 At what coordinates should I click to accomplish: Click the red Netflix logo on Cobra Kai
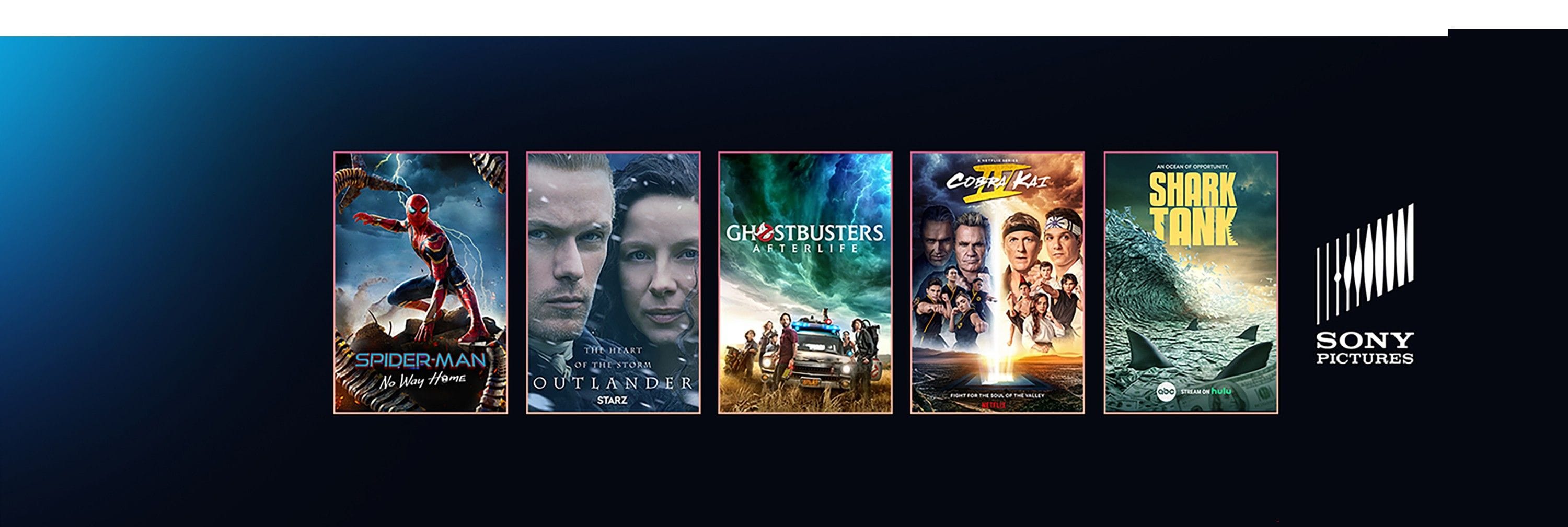(x=998, y=404)
